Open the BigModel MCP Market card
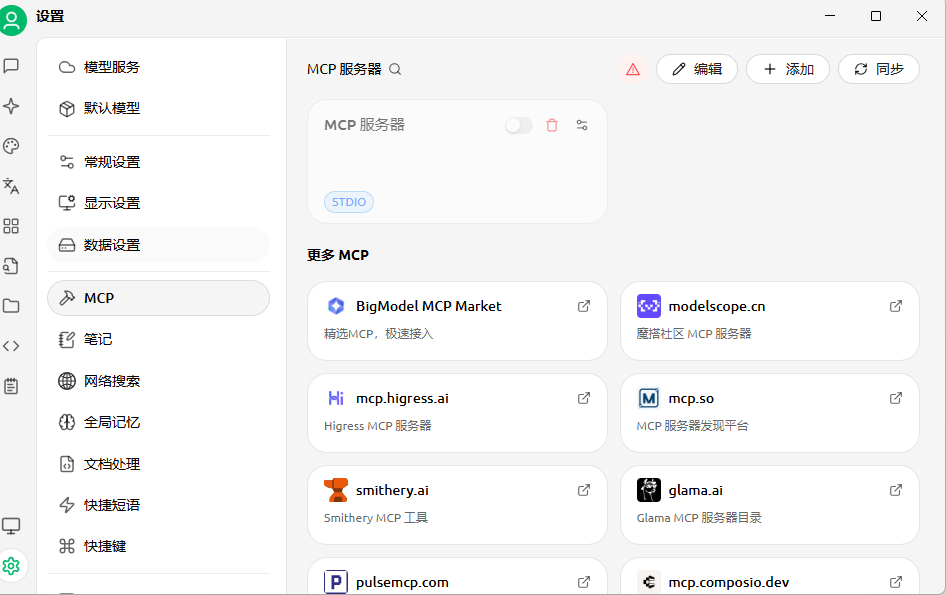The height and width of the screenshot is (595, 946). pyautogui.click(x=457, y=321)
